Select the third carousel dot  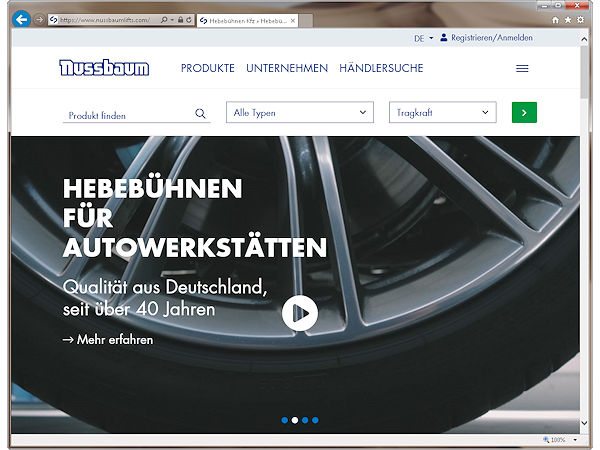click(x=305, y=420)
